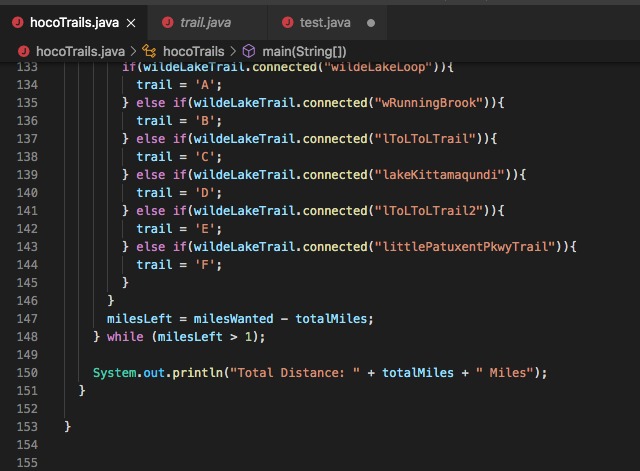
Task: Click Java file icon in breadcrumb bar
Action: pos(24,51)
